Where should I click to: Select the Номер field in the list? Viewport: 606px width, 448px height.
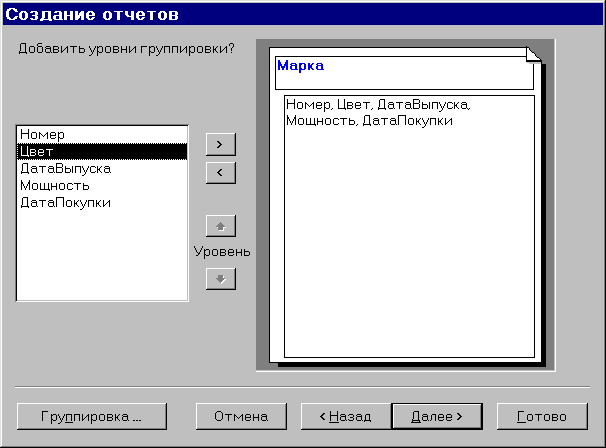[102, 135]
